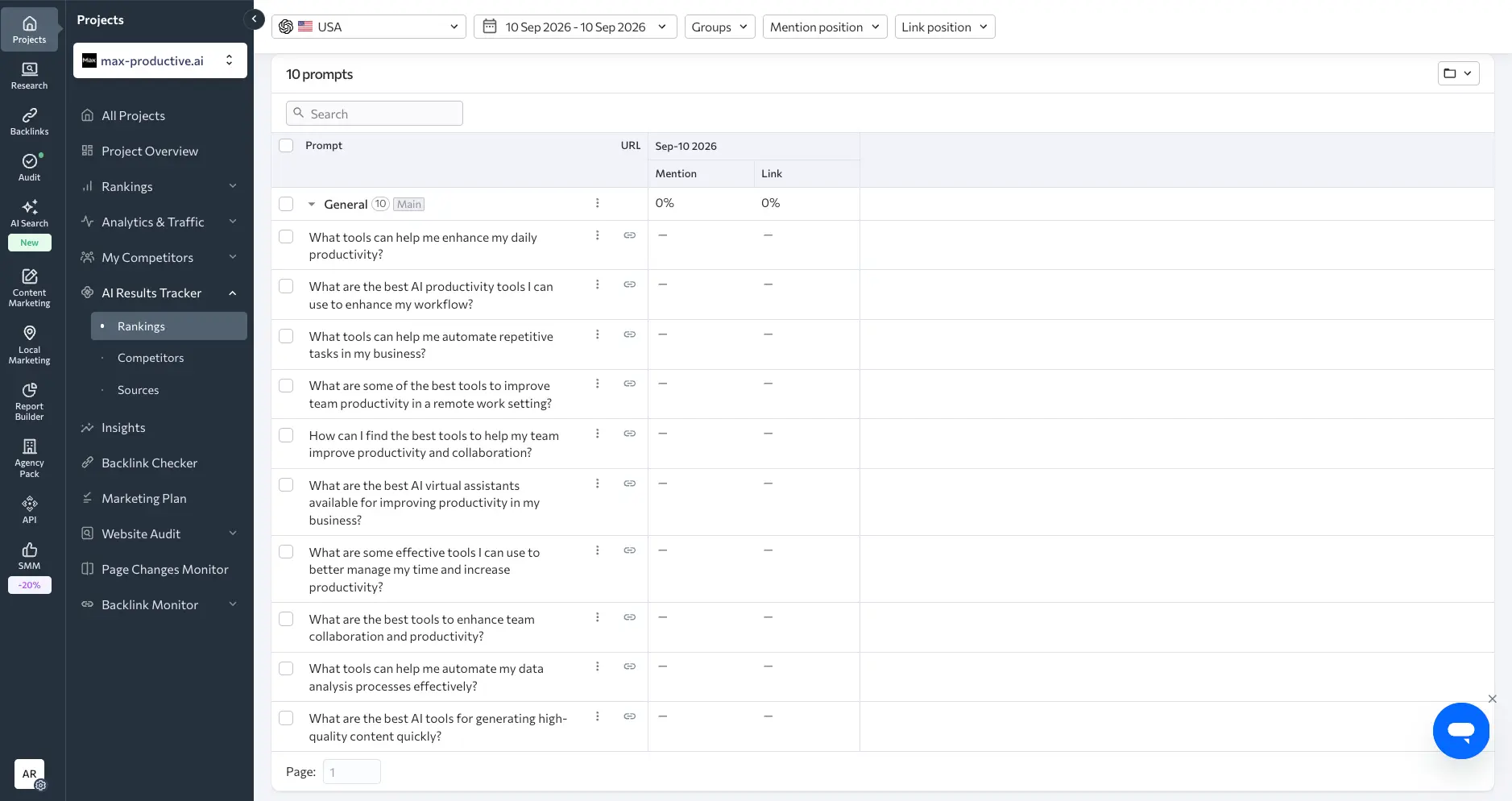Go to Project Overview
1512x801 pixels.
150,151
